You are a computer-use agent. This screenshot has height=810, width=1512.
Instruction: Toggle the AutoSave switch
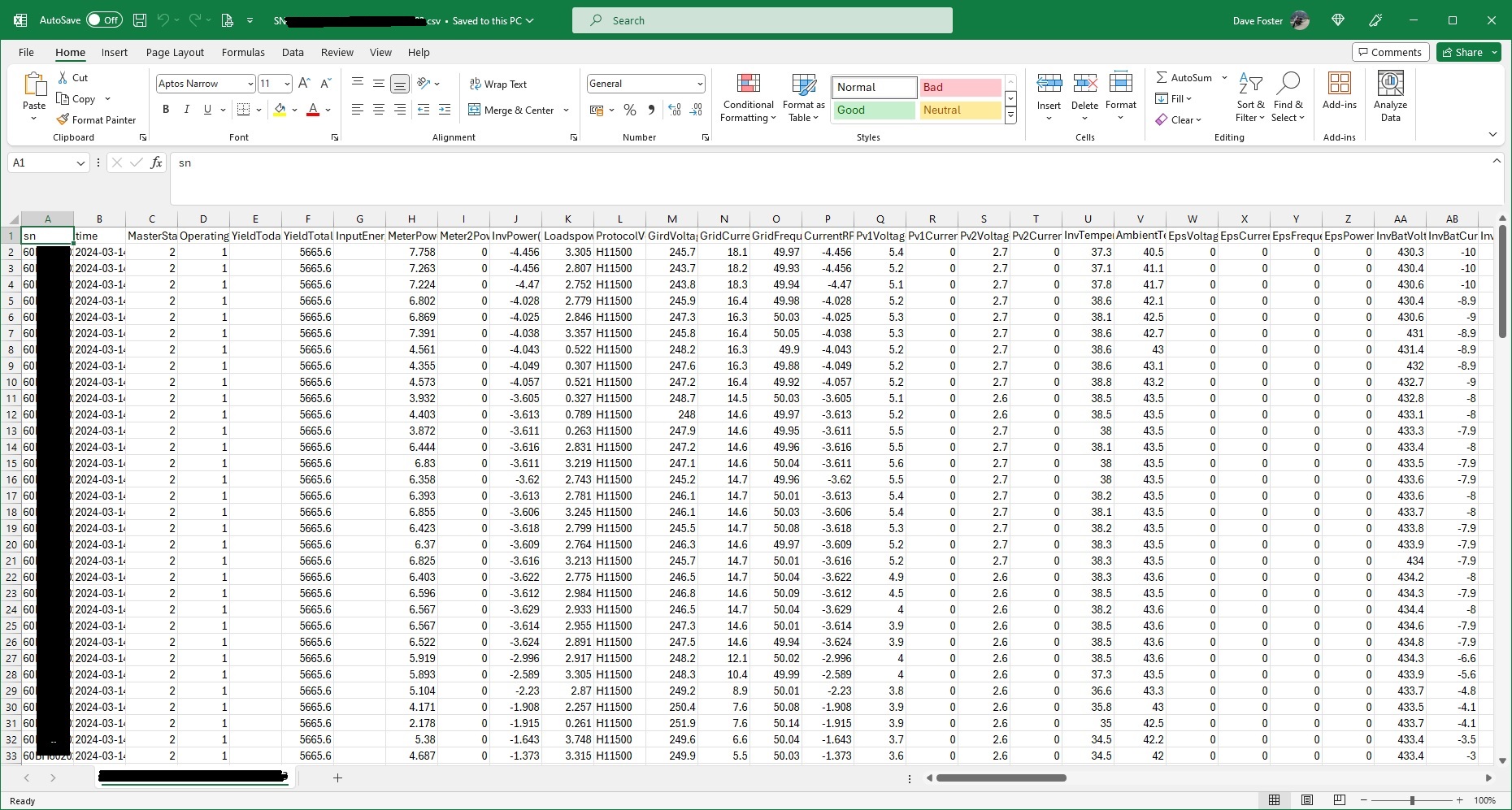(104, 20)
